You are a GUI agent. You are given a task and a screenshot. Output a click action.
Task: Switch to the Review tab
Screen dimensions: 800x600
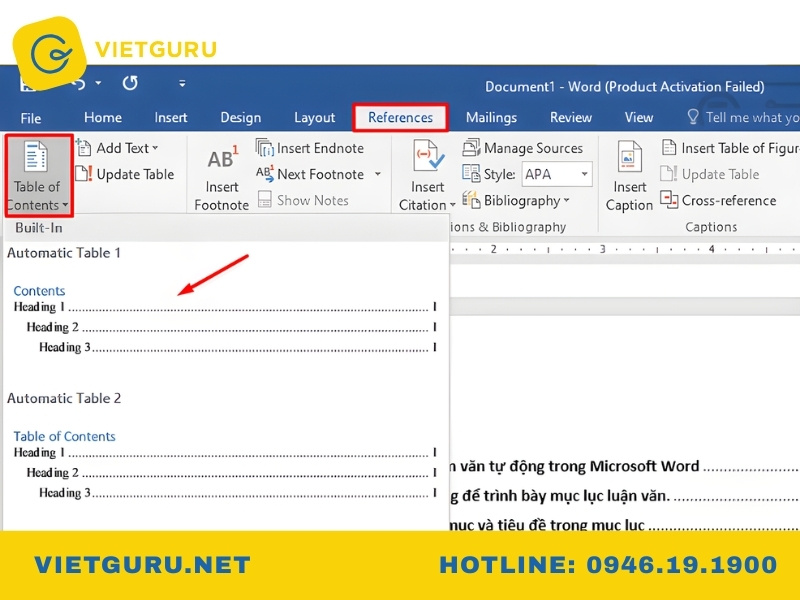[571, 118]
